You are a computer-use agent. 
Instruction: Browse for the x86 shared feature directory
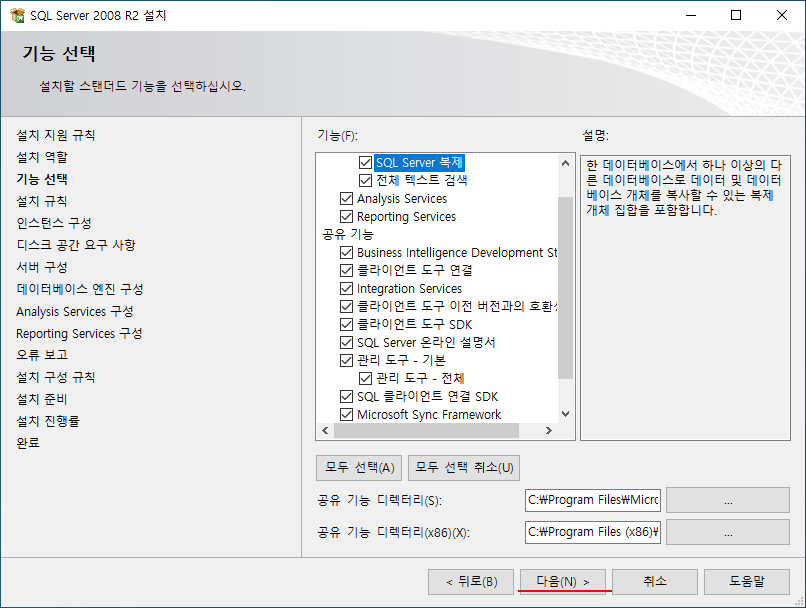[728, 532]
